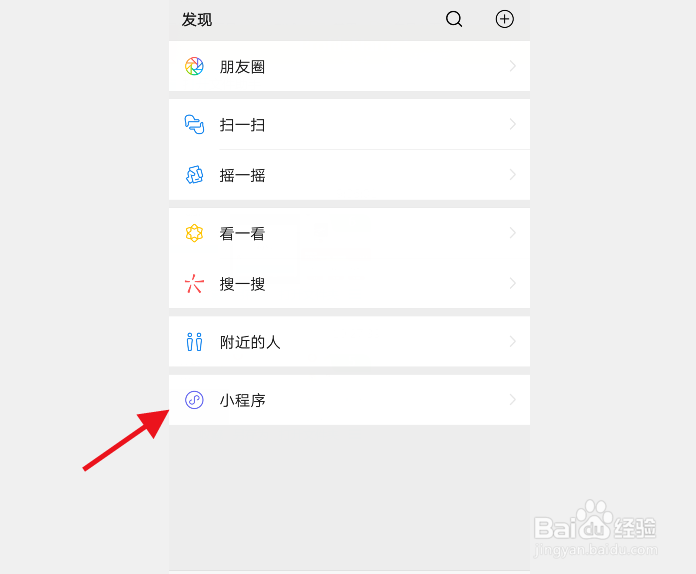Expand the 搜一搜 row chevron

[x=513, y=284]
